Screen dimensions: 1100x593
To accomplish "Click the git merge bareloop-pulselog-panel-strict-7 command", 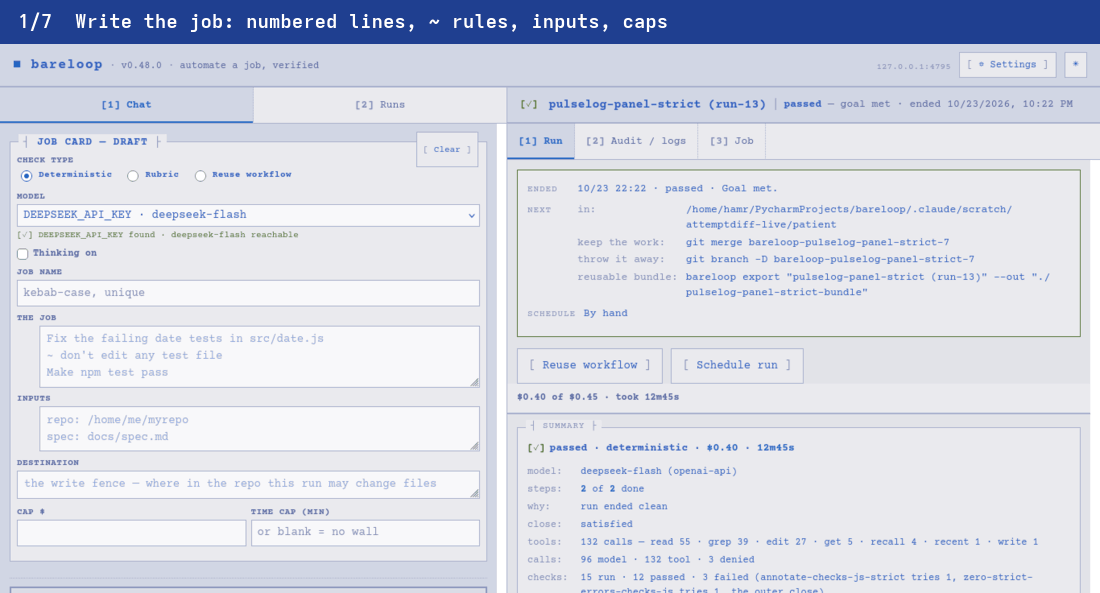I will (817, 242).
